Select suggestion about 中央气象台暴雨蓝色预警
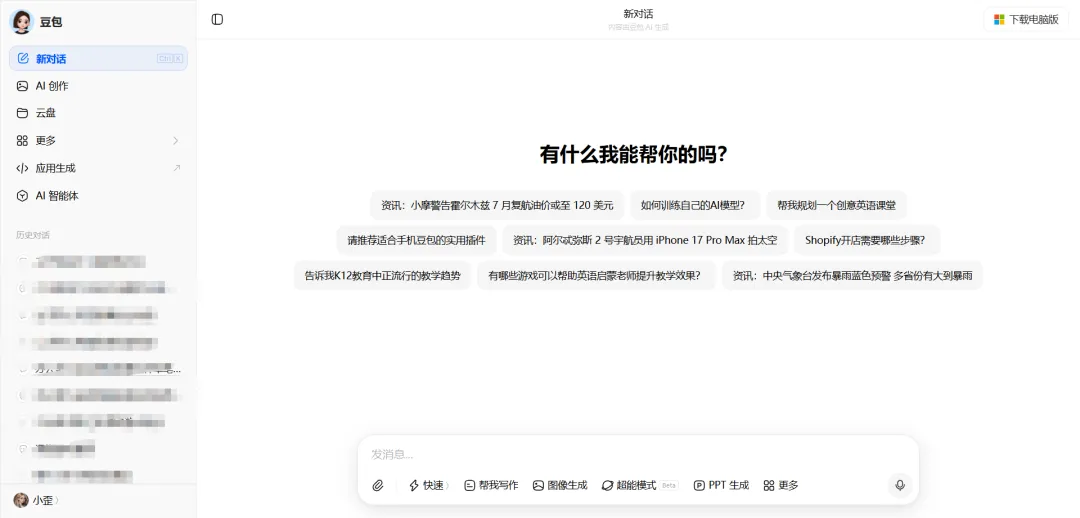Image resolution: width=1080 pixels, height=518 pixels. click(852, 276)
